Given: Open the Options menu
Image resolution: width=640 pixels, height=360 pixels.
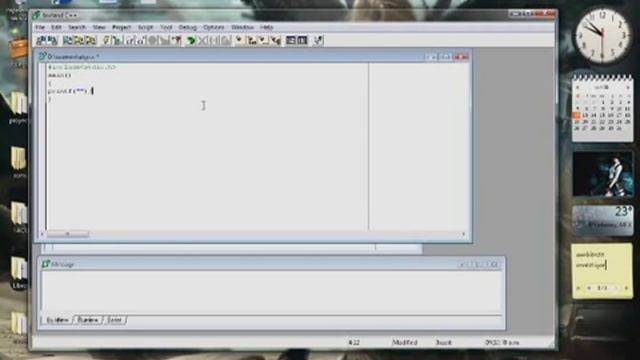Looking at the screenshot, I should click(213, 27).
